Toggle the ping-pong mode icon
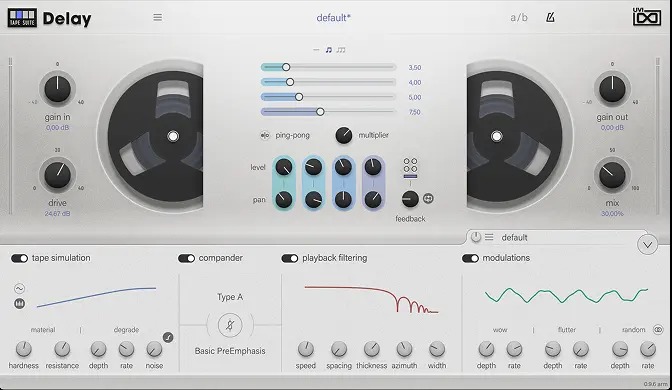This screenshot has height=390, width=672. point(265,135)
